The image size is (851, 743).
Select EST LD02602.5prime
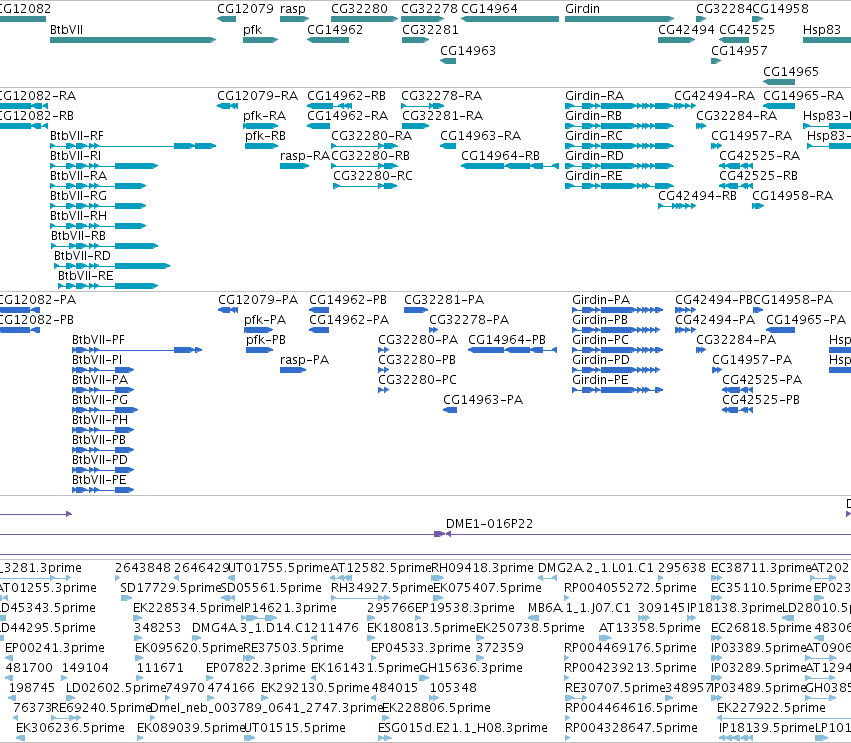116,688
